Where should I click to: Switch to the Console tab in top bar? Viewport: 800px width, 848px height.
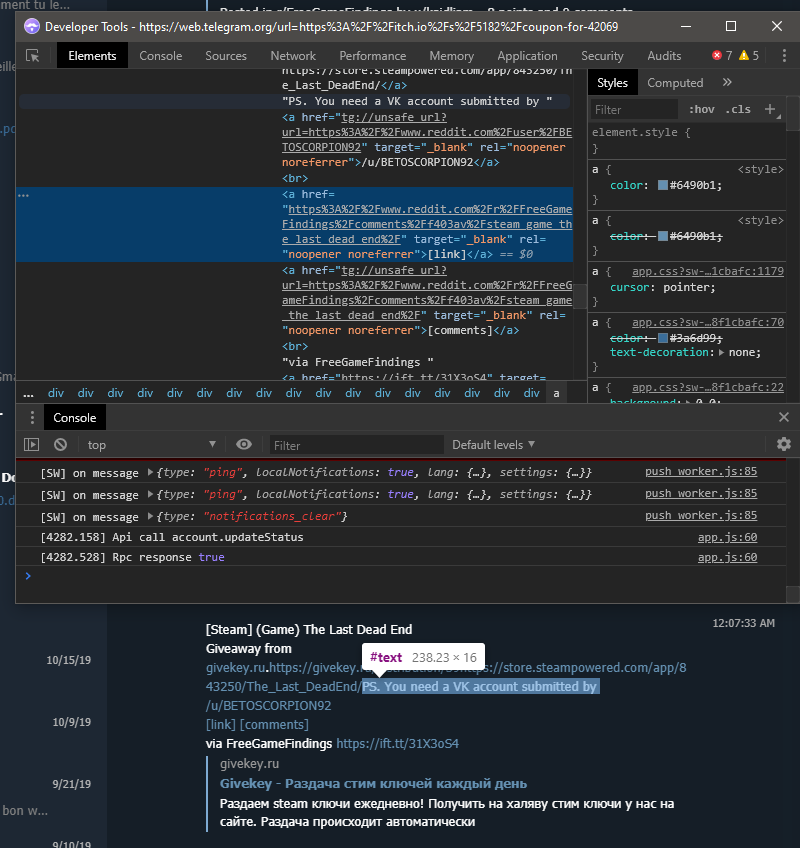161,56
